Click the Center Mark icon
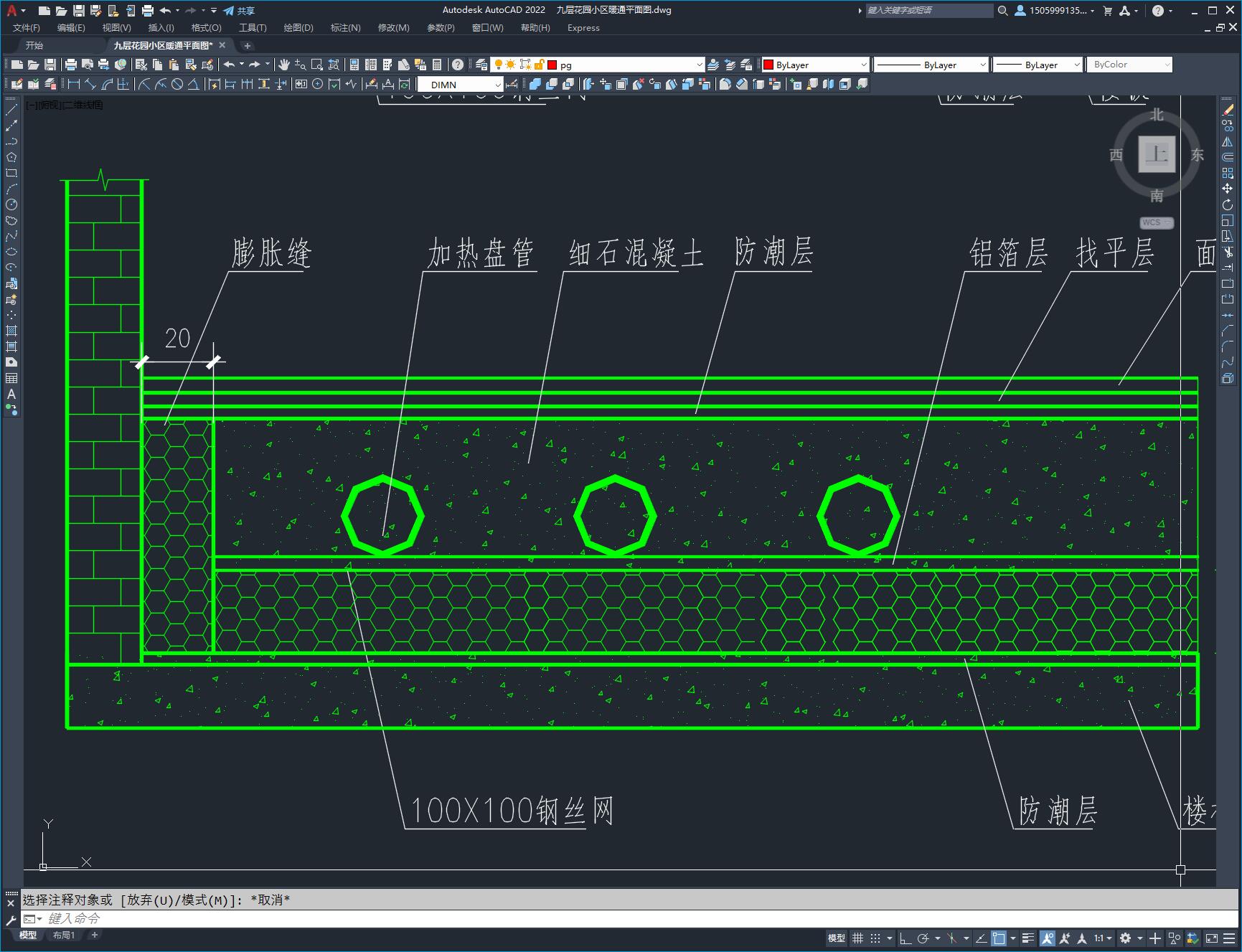This screenshot has width=1242, height=952. click(317, 84)
